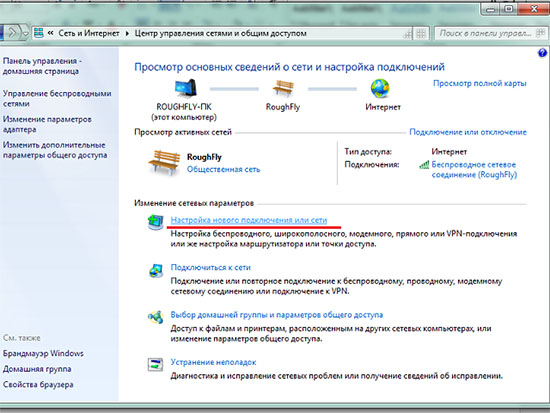Expand the arrow after Сеть и Интернет
550x413 pixels.
coord(127,33)
